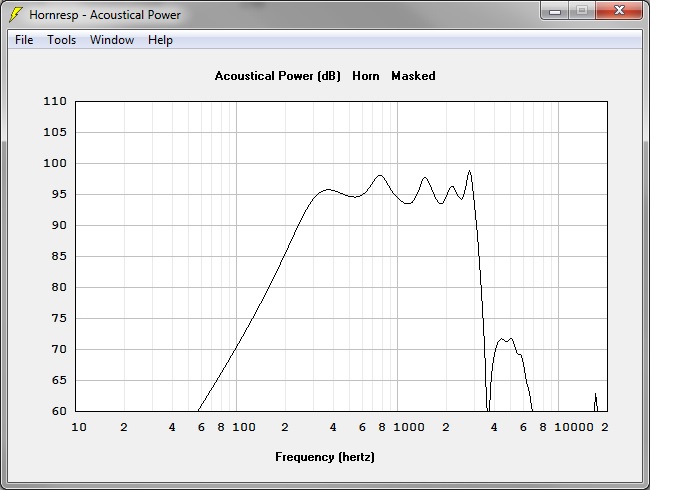Click the Hornresp lightning bolt title icon
Image resolution: width=691 pixels, height=490 pixels.
(15, 15)
